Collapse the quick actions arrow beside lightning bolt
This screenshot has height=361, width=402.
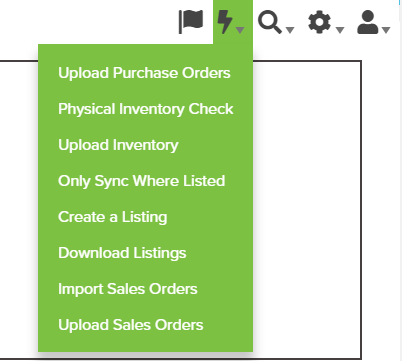pos(240,30)
